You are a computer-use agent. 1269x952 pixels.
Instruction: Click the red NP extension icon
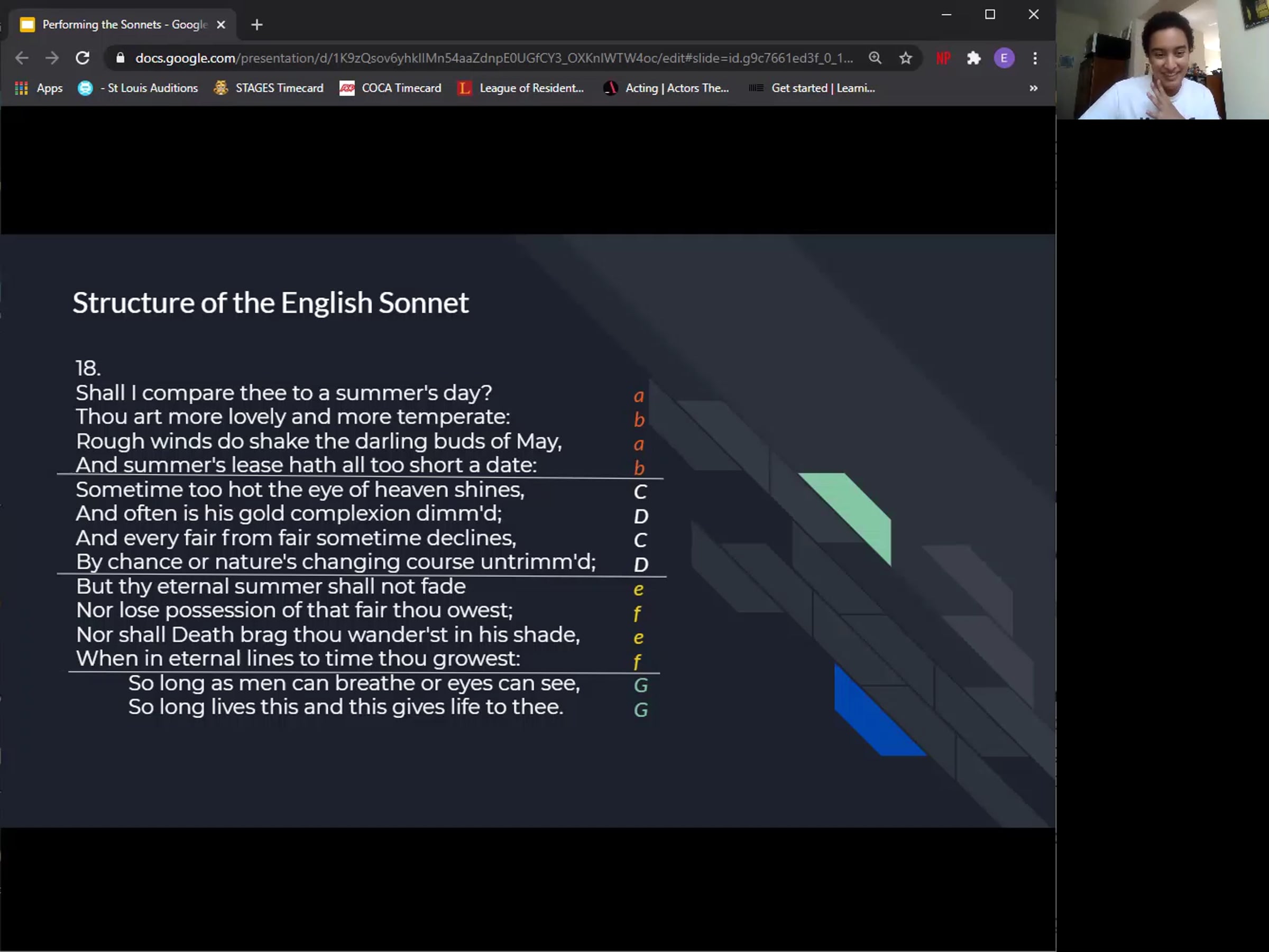coord(943,58)
